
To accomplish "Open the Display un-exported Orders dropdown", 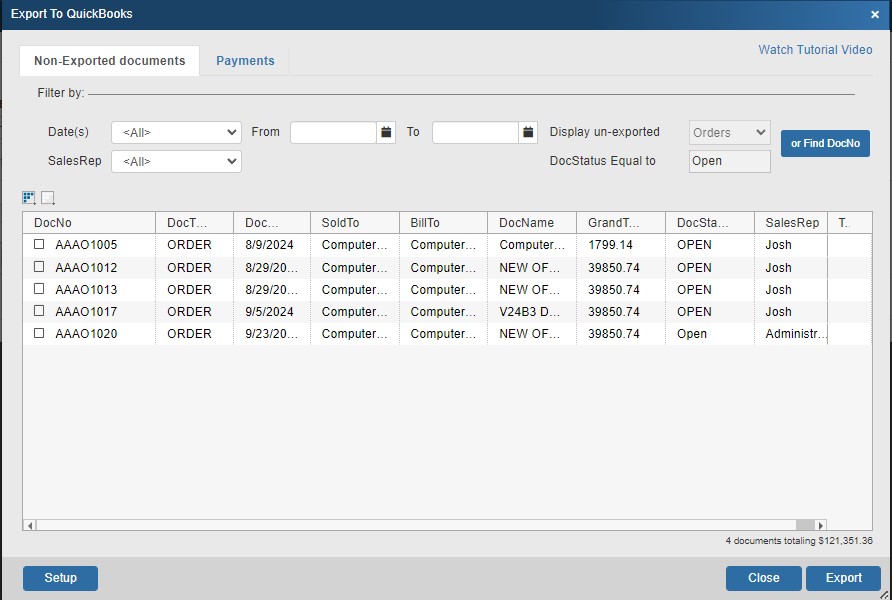I will [729, 132].
